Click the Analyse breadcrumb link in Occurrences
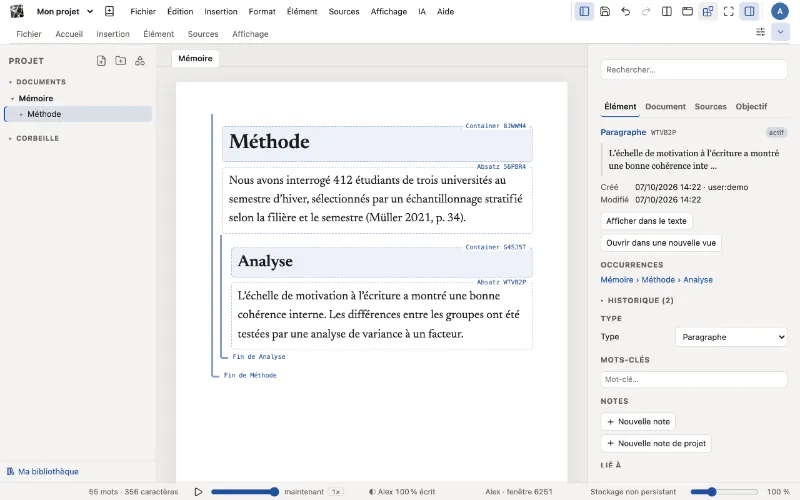Image resolution: width=800 pixels, height=500 pixels. tap(697, 280)
